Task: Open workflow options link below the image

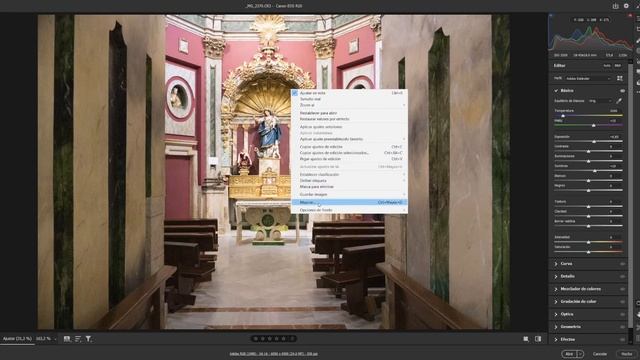Action: coord(273,354)
